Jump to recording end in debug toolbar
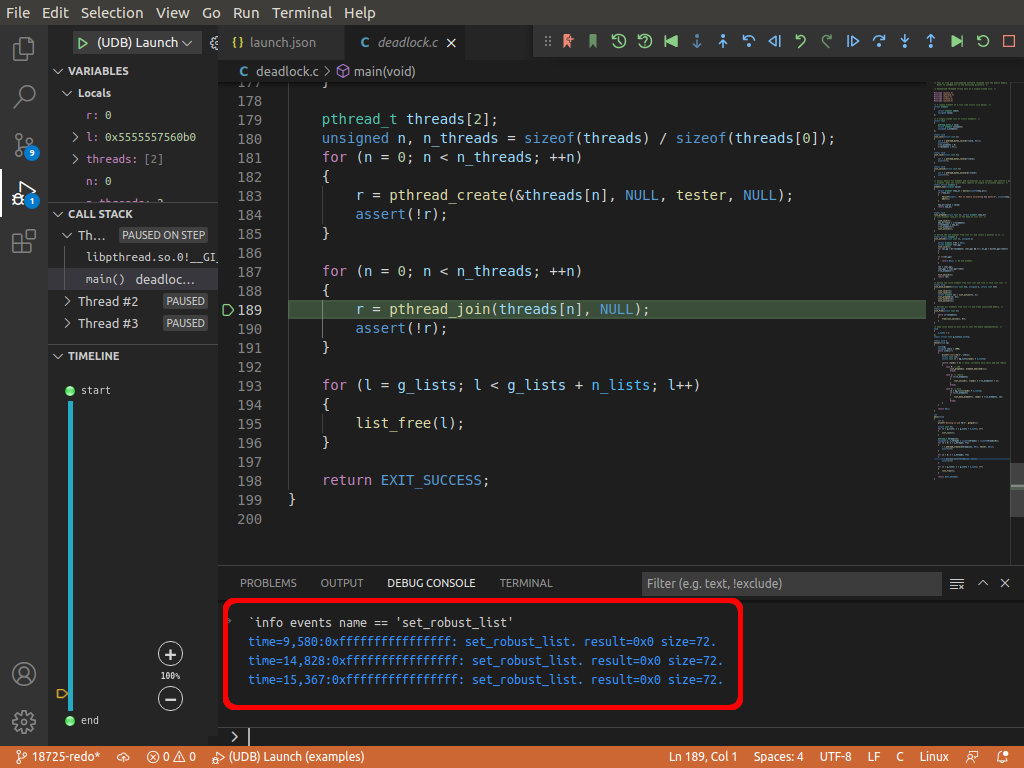The image size is (1024, 768). (x=957, y=41)
